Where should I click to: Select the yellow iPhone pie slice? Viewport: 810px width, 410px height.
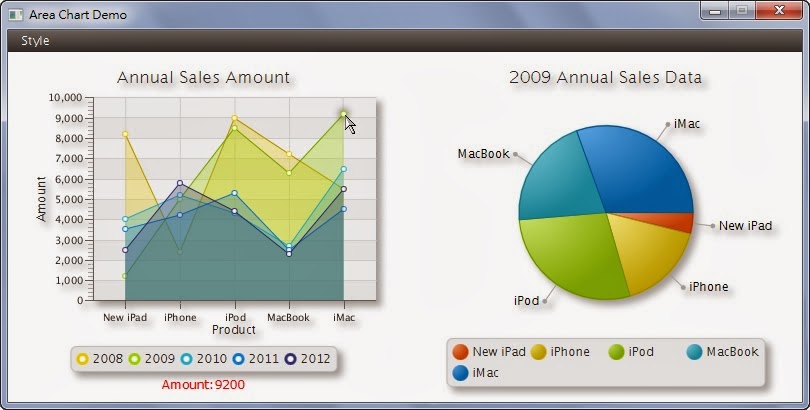tap(651, 253)
